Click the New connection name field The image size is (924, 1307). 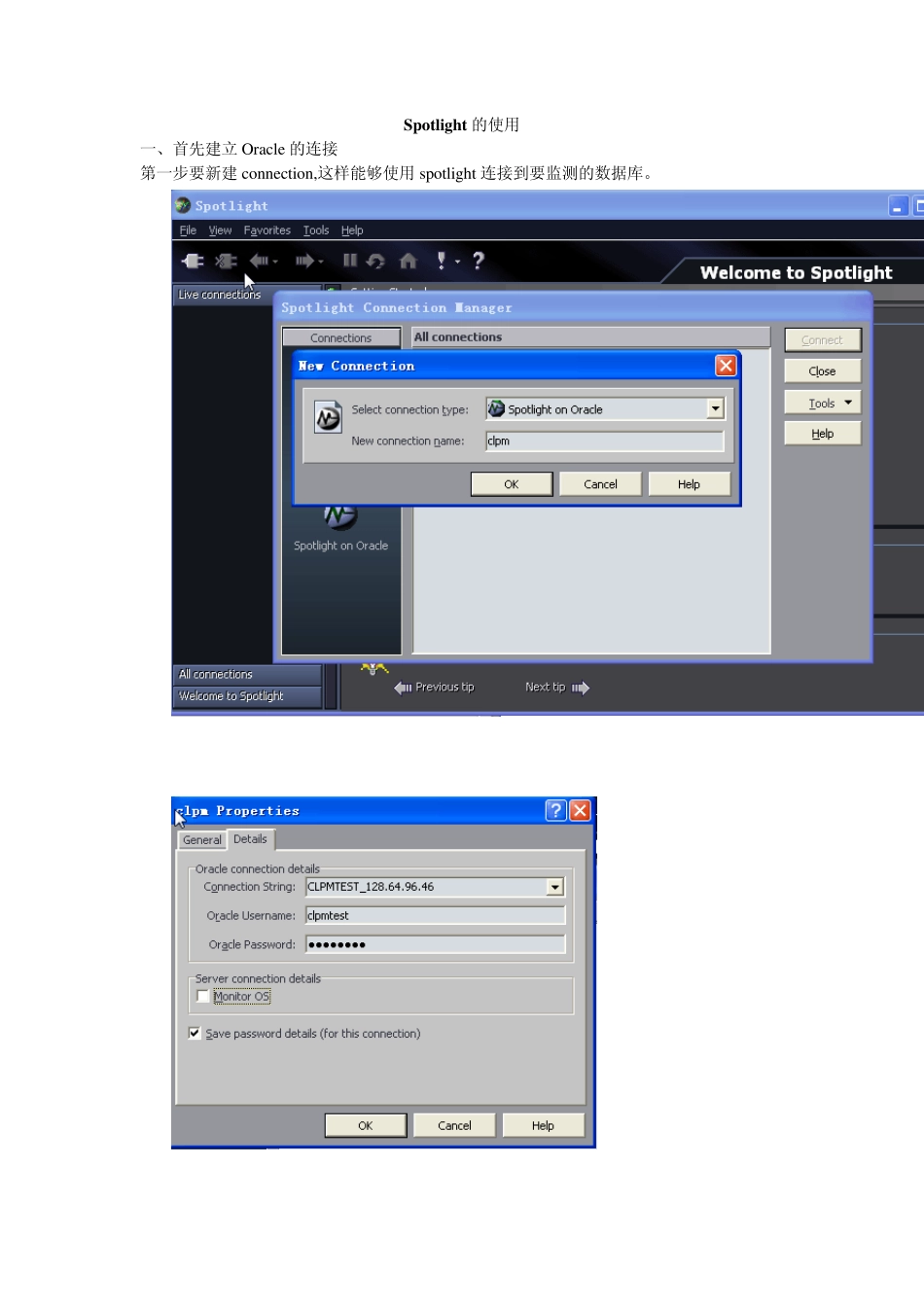[605, 441]
